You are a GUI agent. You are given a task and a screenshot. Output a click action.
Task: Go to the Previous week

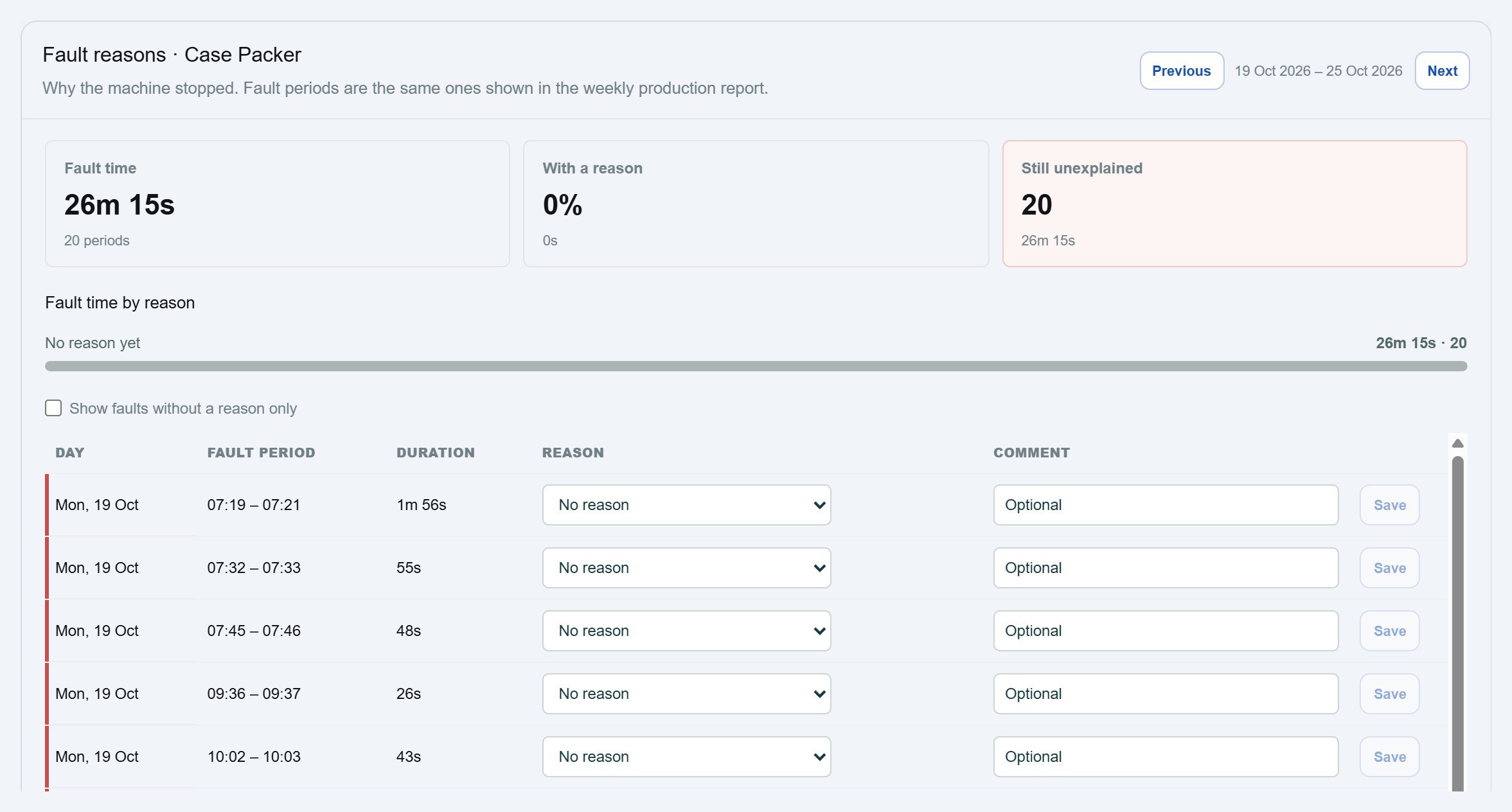[1182, 71]
